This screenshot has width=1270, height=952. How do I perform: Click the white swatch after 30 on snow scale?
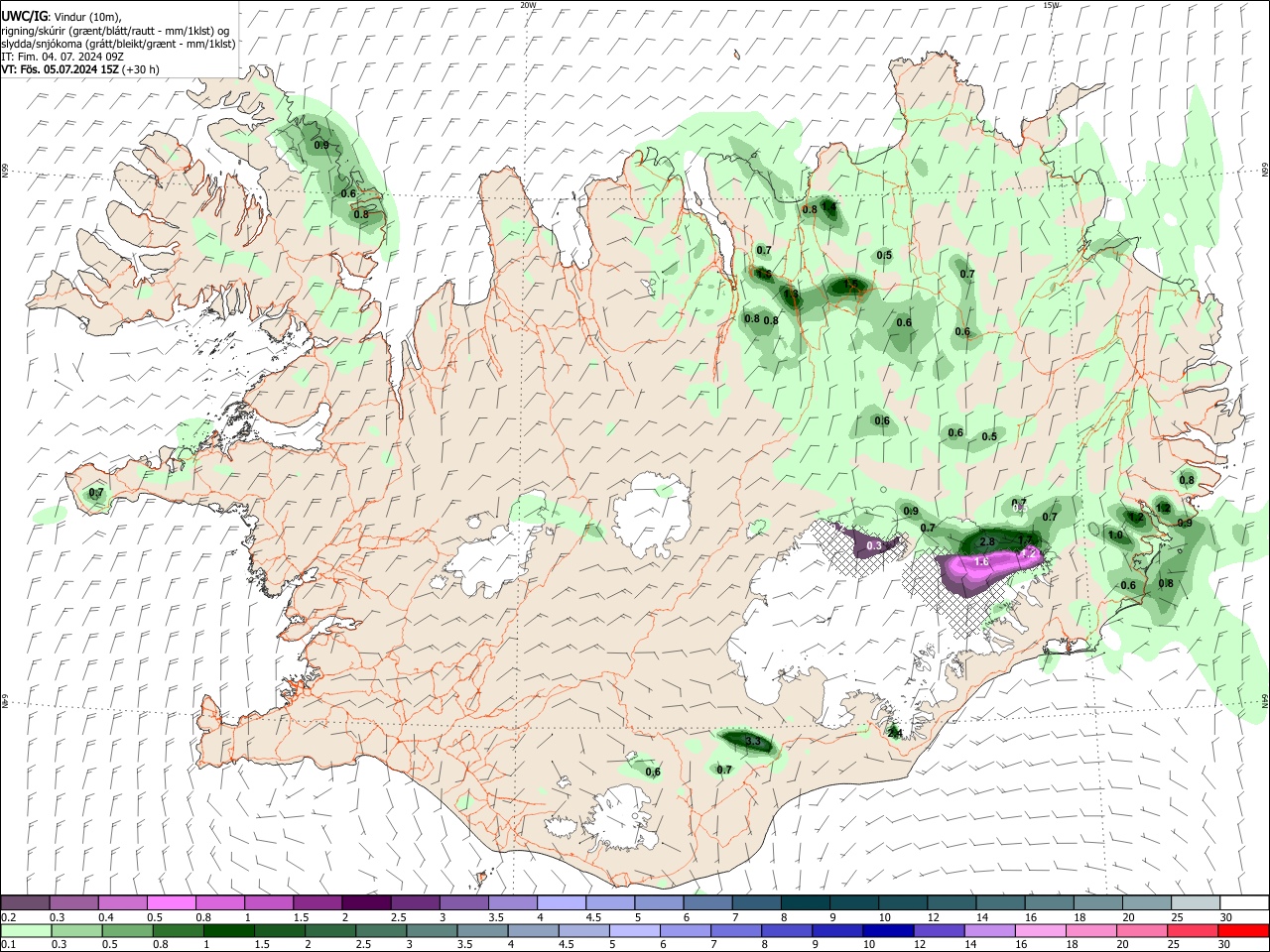coord(1243,902)
